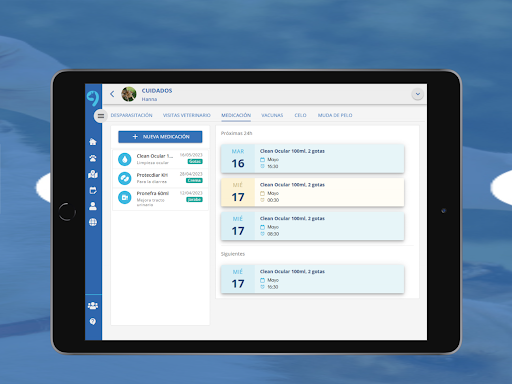Select the Pronefra 60ml medication name
Screen dimensions: 512x384
(x=153, y=193)
